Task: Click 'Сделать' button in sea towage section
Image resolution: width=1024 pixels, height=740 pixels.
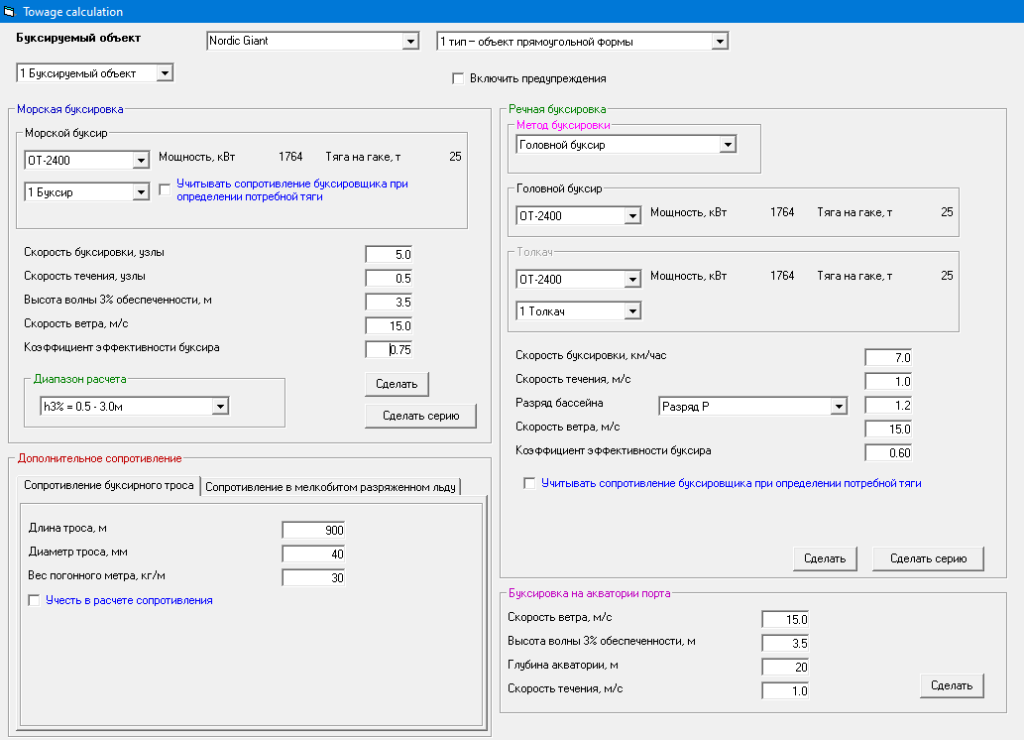Action: tap(396, 384)
